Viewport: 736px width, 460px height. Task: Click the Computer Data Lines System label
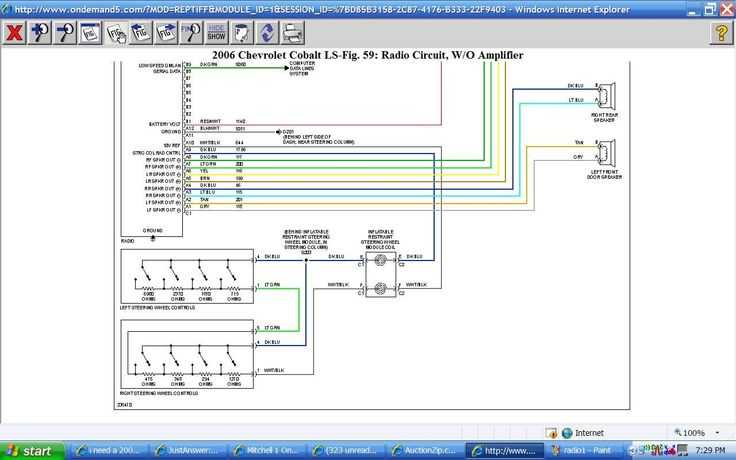302,69
